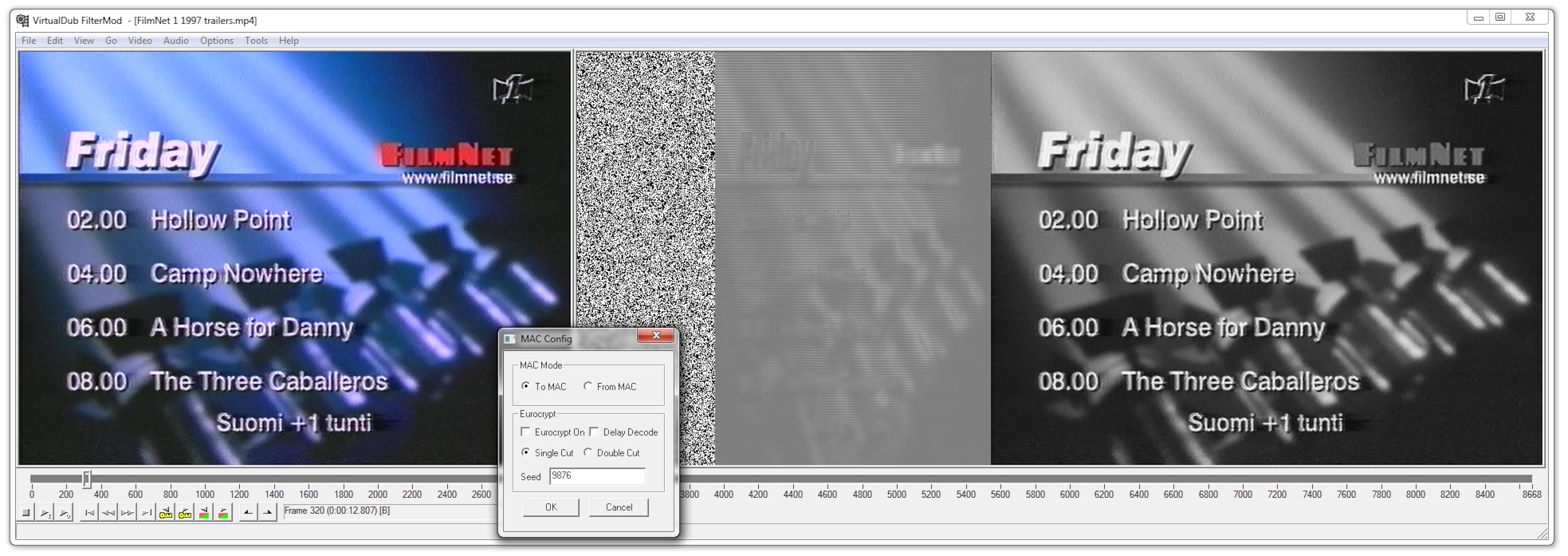This screenshot has height=556, width=1568.
Task: Click the Frame 320 status field
Action: (391, 511)
